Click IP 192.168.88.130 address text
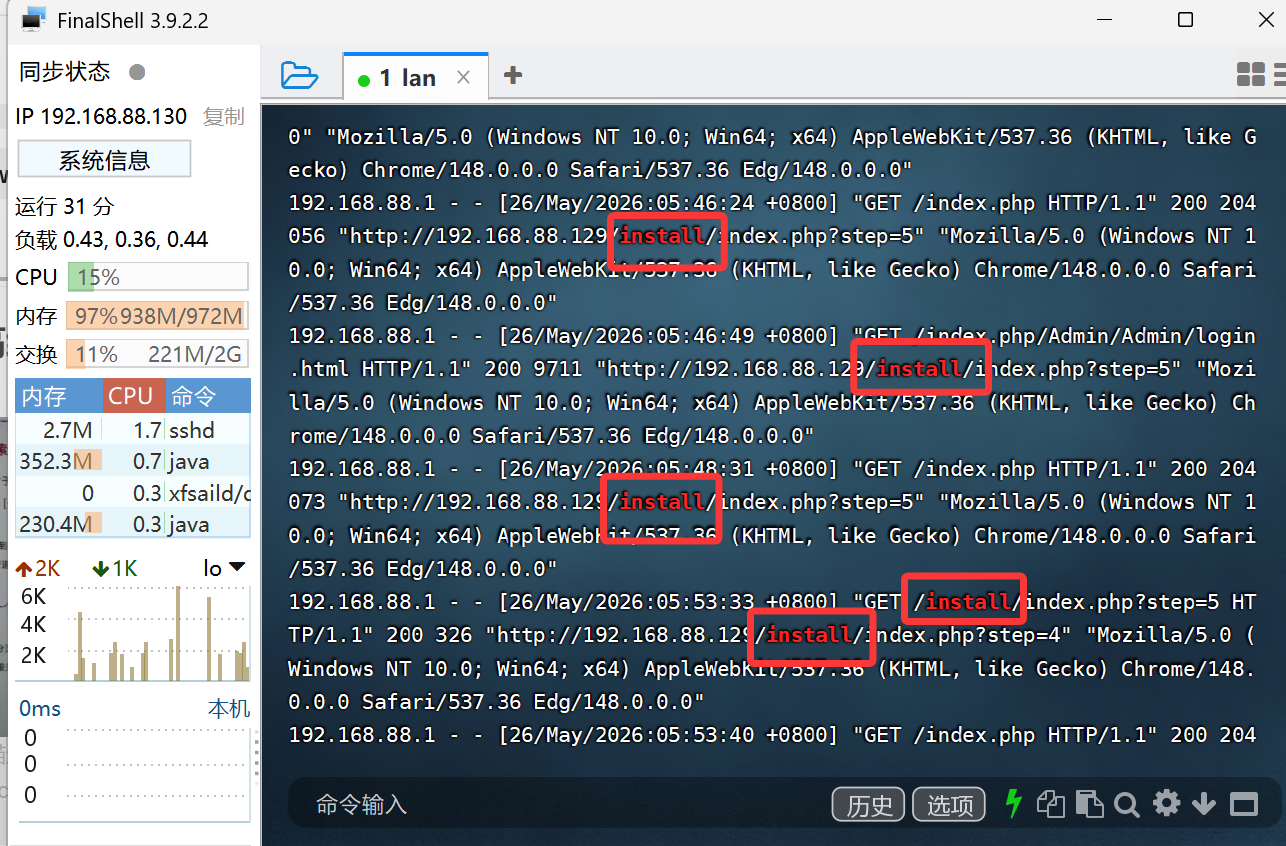 [102, 116]
